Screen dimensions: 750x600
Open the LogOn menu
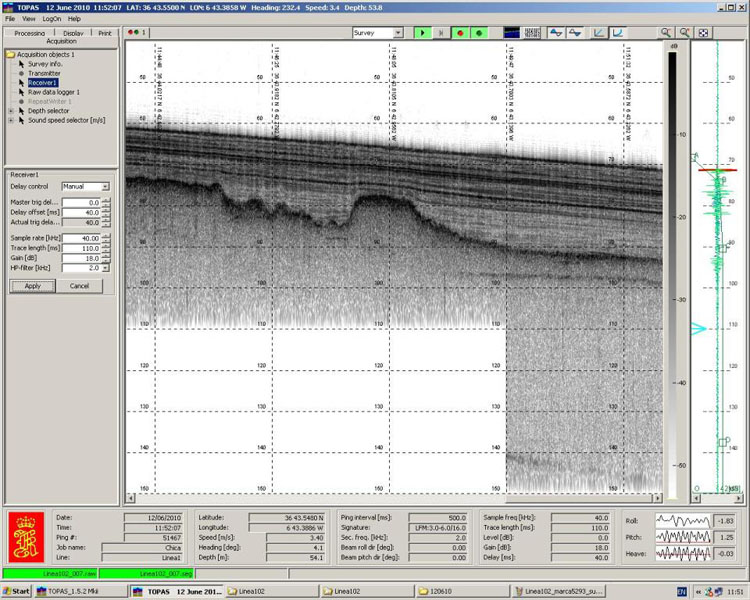(x=52, y=19)
